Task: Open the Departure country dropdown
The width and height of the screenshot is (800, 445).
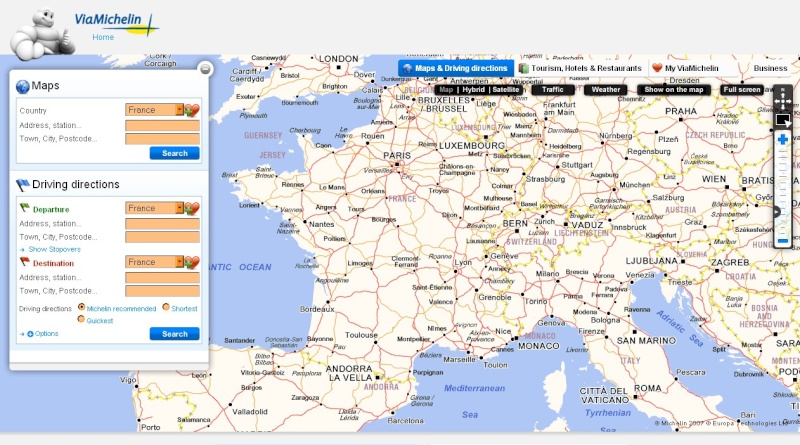Action: (x=154, y=208)
